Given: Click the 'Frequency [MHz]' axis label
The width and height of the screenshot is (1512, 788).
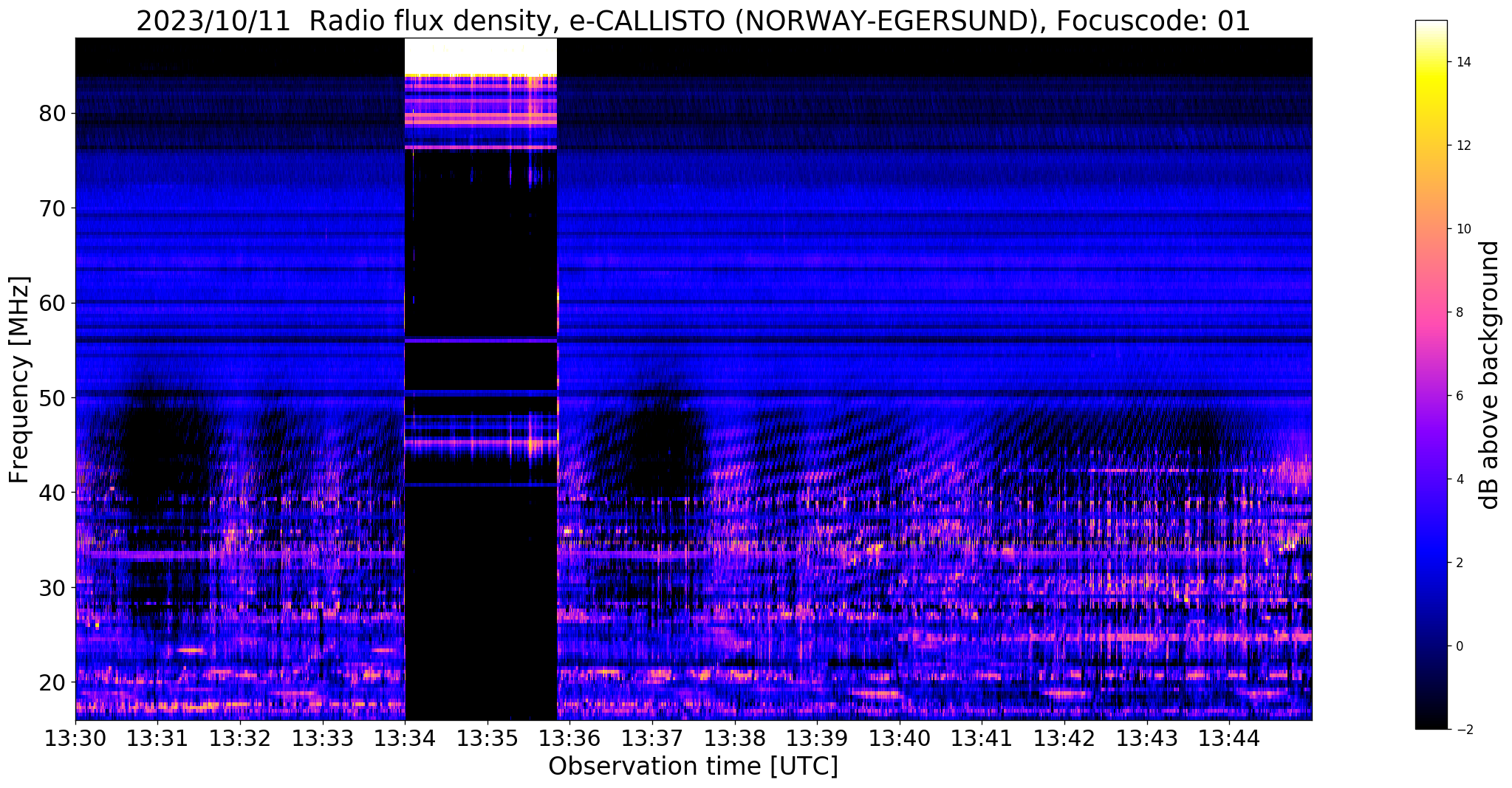Looking at the screenshot, I should click(x=19, y=380).
